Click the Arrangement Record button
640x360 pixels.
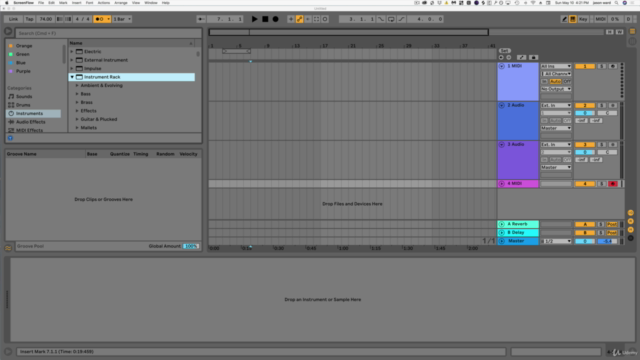pyautogui.click(x=276, y=19)
